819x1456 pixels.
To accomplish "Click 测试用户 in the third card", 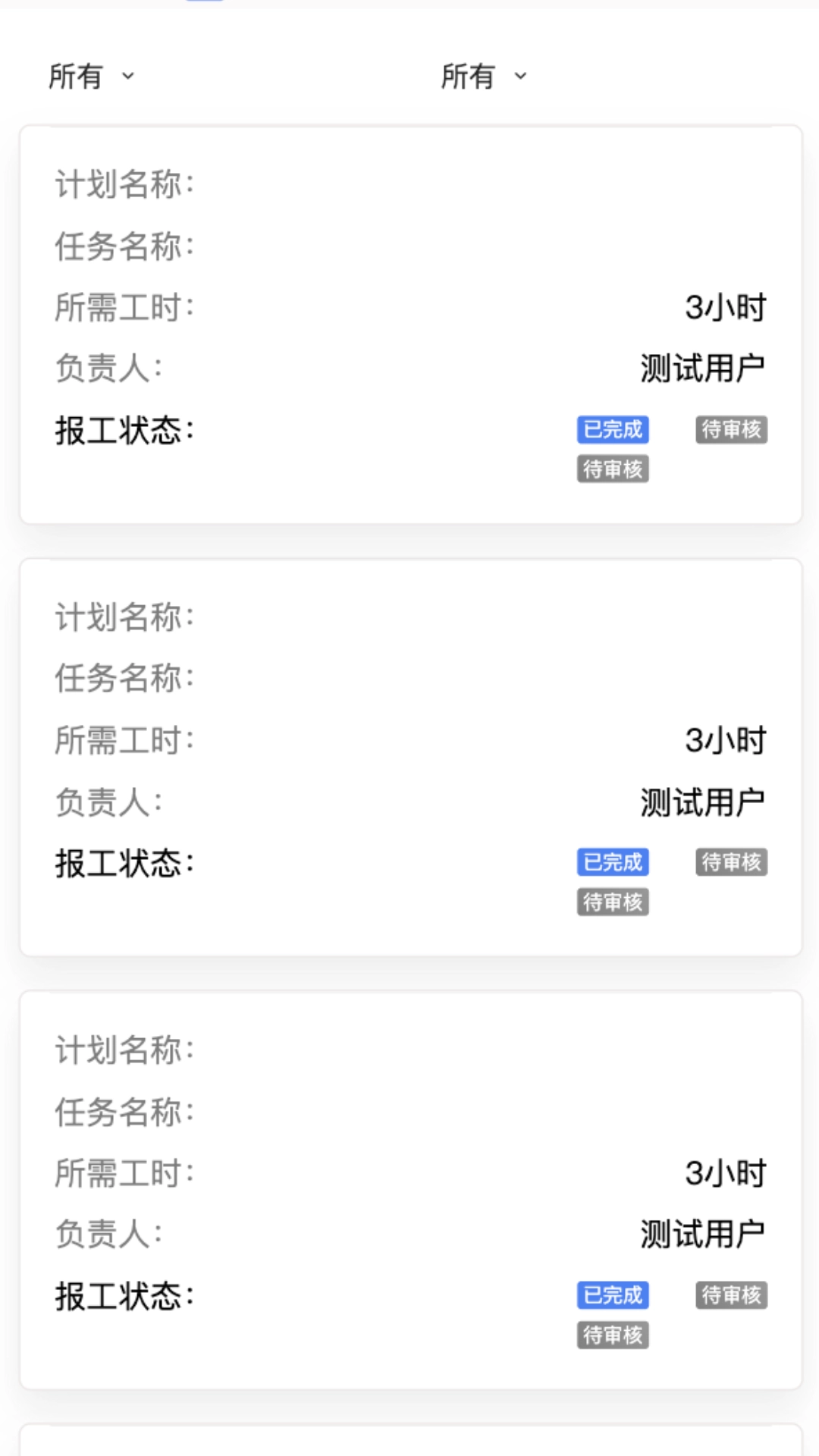I will (x=702, y=1235).
